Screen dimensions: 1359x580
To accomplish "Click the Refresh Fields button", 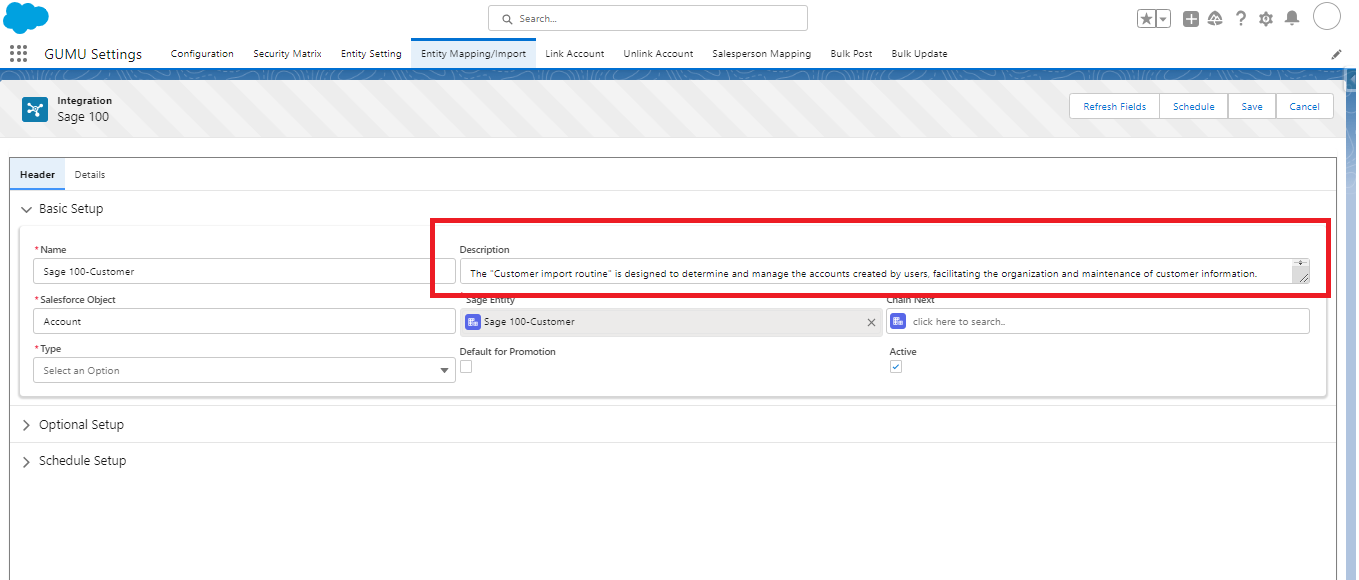I will pos(1115,107).
